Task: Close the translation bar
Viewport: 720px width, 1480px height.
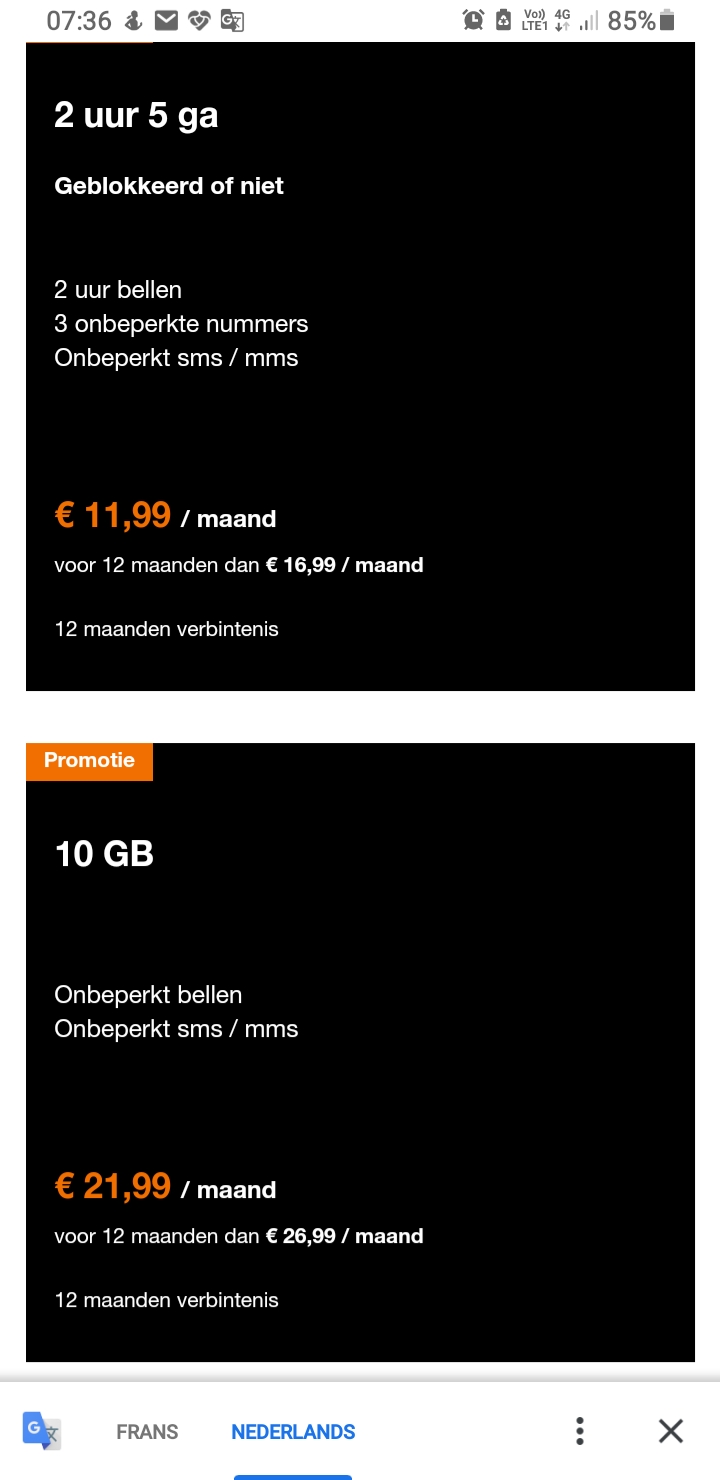Action: 671,1431
